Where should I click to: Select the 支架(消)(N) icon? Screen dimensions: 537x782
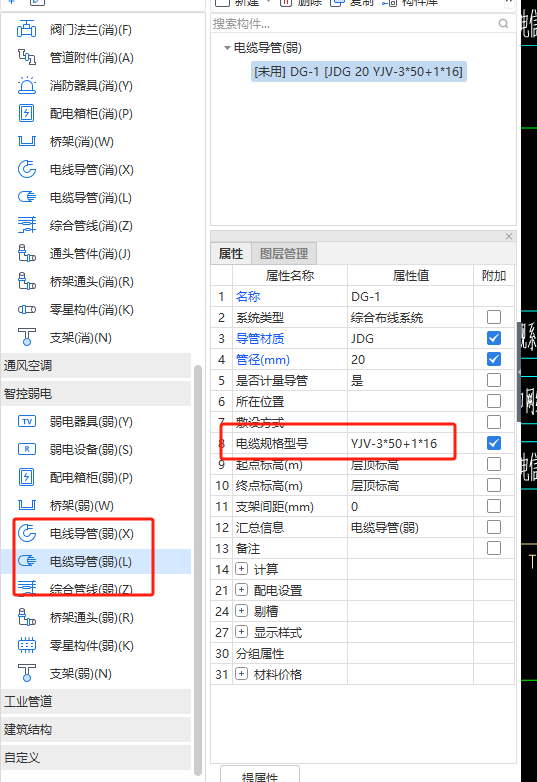click(26, 337)
